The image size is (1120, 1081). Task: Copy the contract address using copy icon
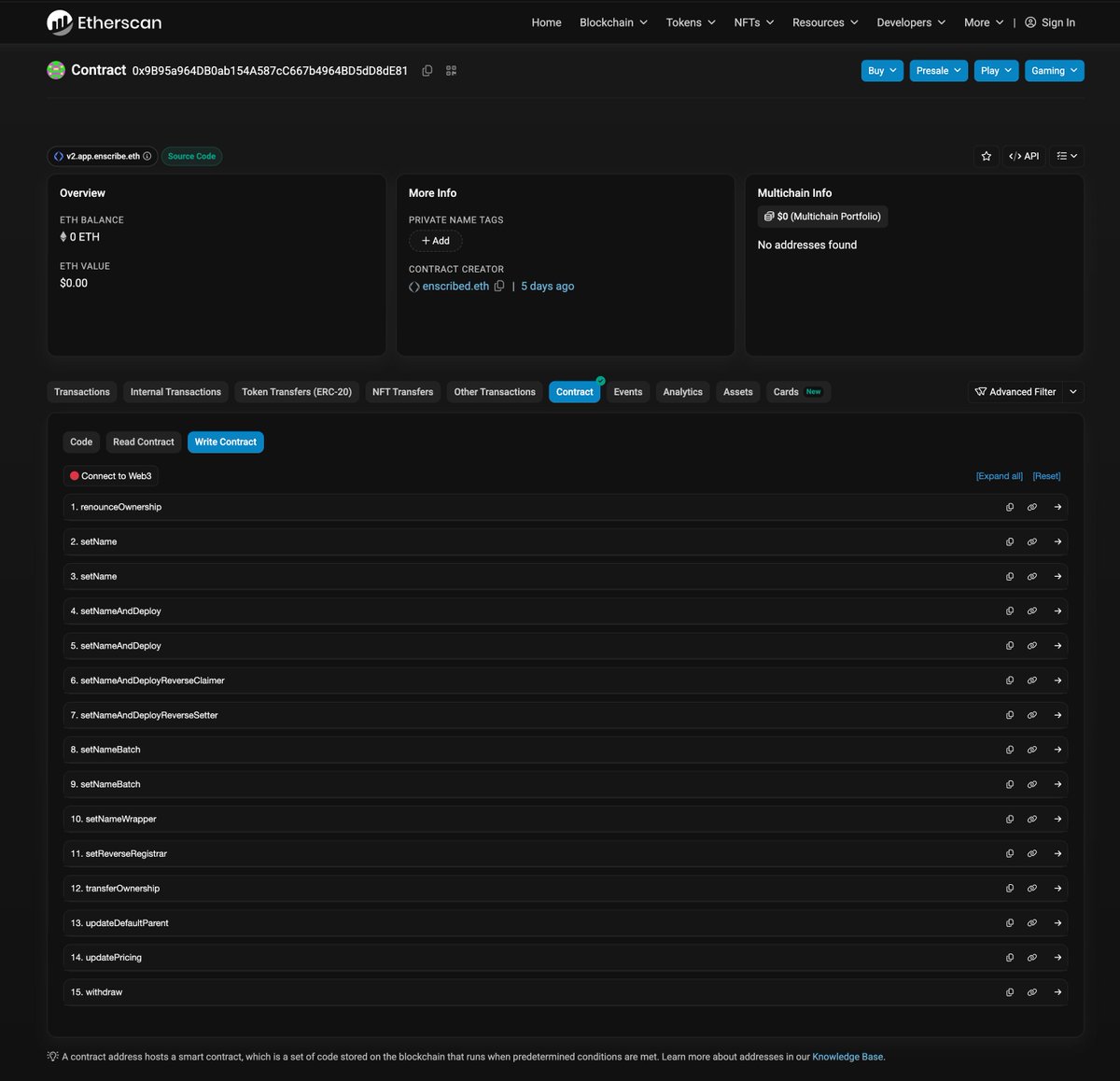pos(427,70)
